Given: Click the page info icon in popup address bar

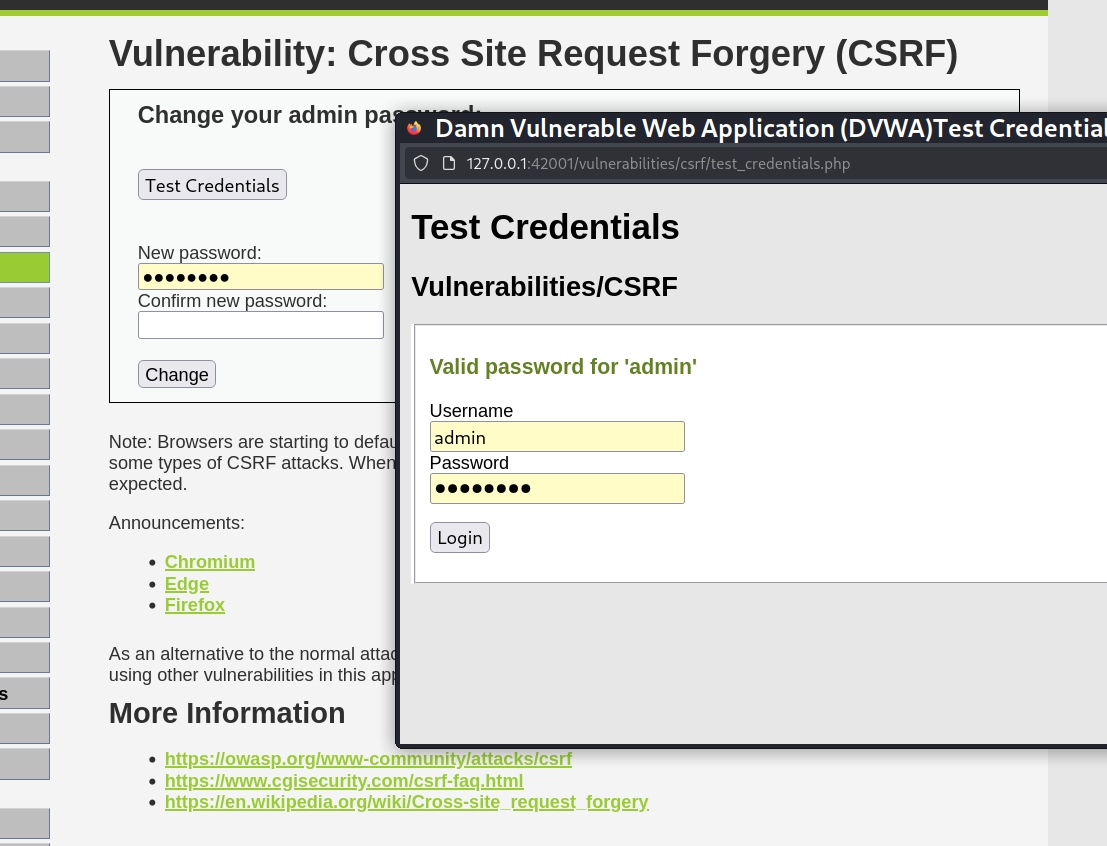Looking at the screenshot, I should (x=448, y=164).
